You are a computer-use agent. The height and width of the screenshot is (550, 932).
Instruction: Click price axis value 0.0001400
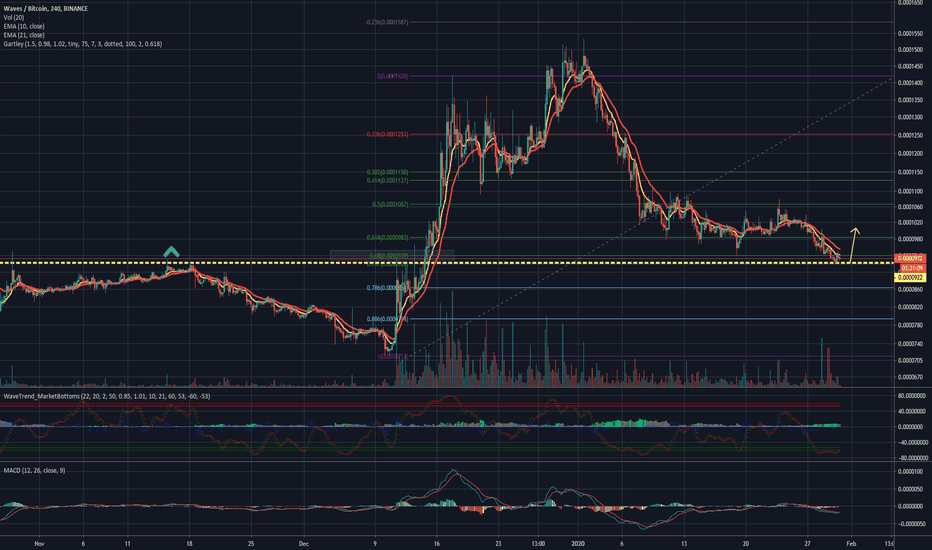point(910,83)
